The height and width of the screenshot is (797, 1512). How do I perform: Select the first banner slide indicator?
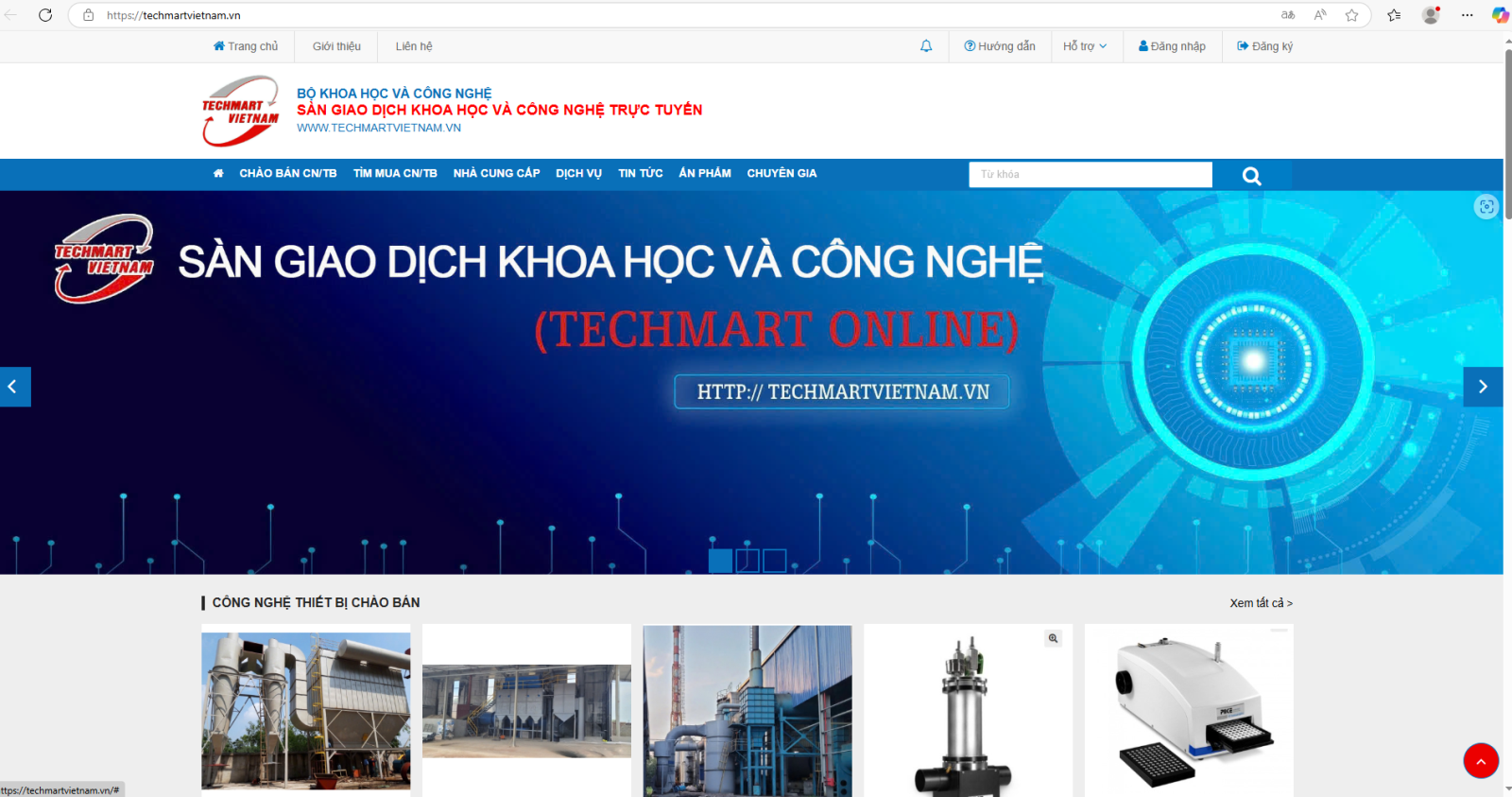click(720, 561)
